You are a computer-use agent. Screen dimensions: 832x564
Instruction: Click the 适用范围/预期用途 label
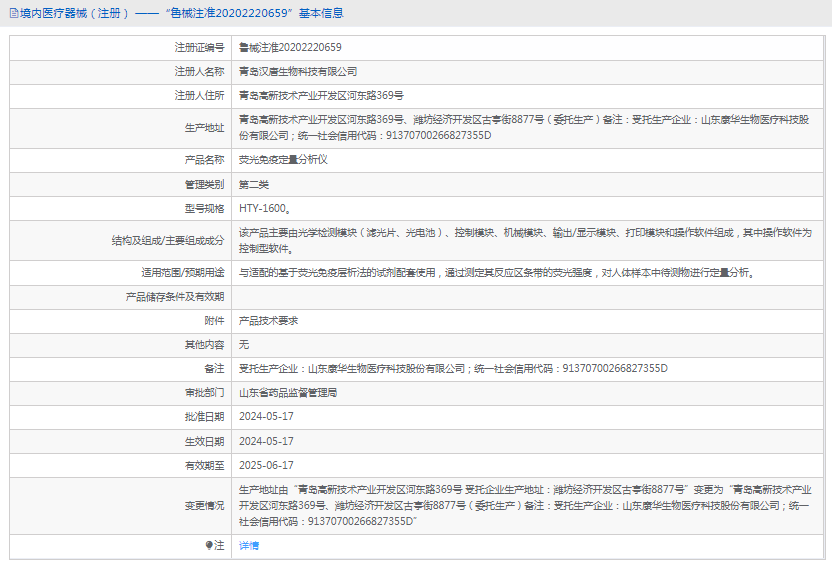click(183, 273)
